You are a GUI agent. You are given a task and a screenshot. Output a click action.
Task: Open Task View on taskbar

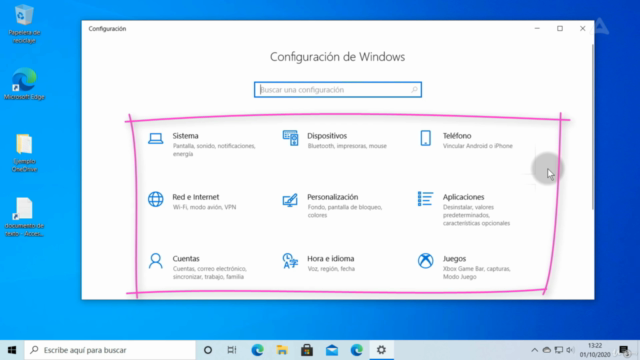click(x=232, y=350)
